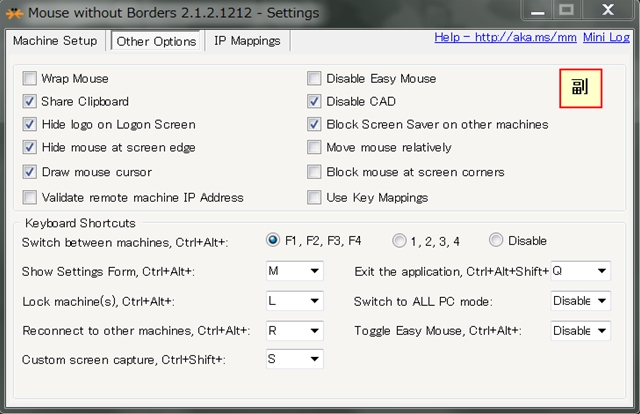Open Toggle Easy Mouse key dropdown
The width and height of the screenshot is (640, 414).
coord(580,330)
